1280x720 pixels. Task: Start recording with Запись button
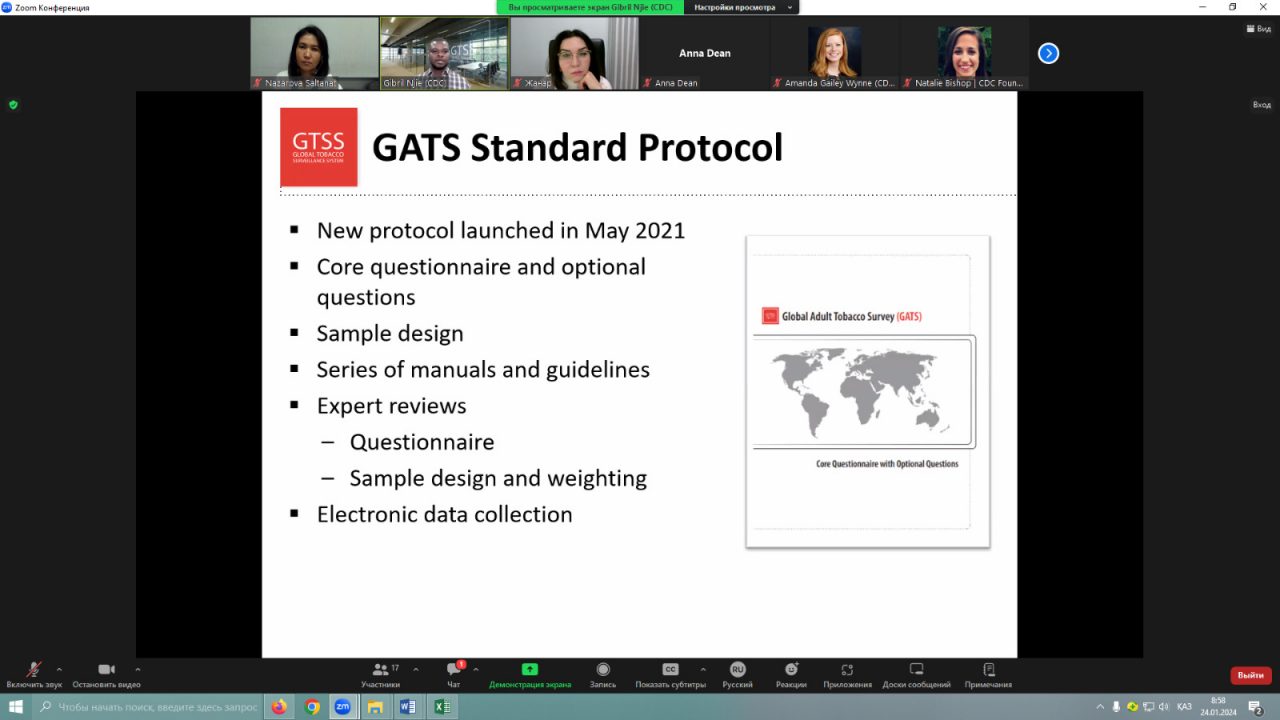pyautogui.click(x=603, y=671)
